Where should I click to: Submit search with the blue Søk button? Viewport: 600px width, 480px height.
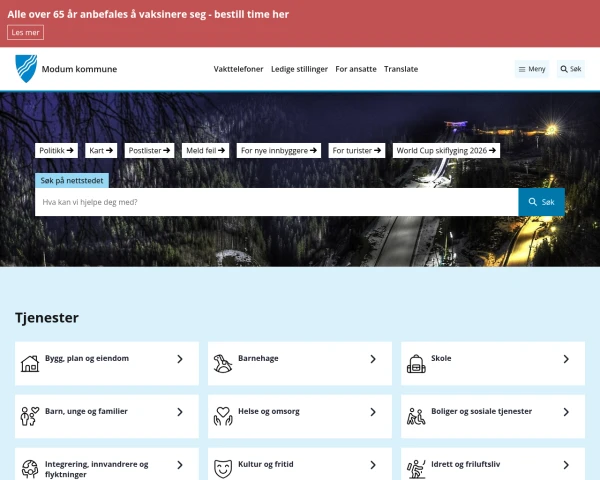coord(541,202)
